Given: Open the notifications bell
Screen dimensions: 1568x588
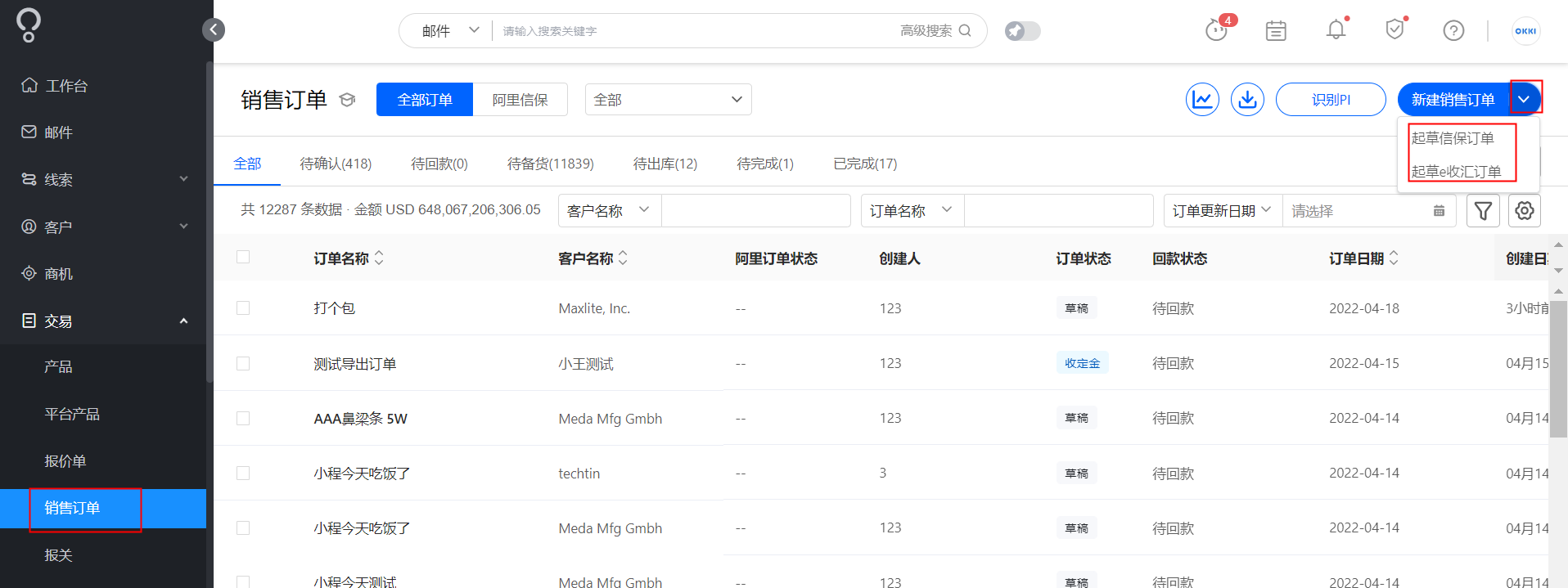Looking at the screenshot, I should [x=1336, y=30].
